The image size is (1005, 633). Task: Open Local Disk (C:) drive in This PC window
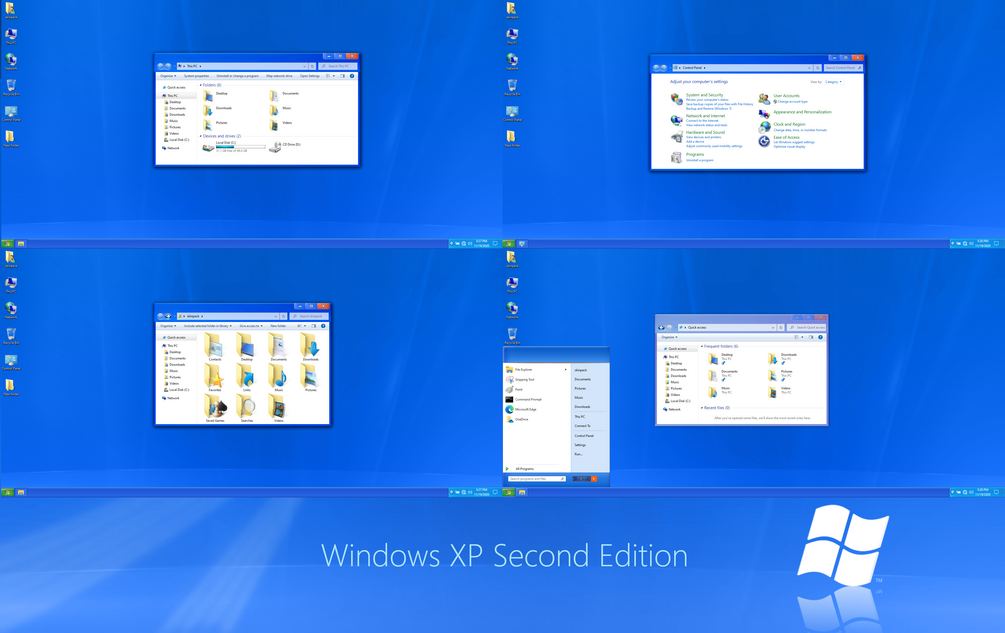[x=234, y=147]
